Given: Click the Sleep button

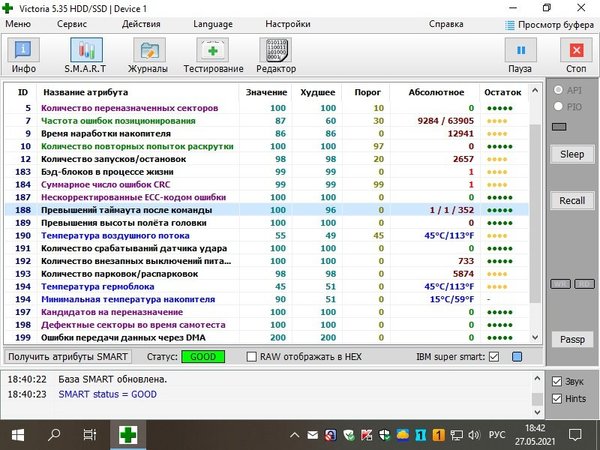Looking at the screenshot, I should pos(571,155).
